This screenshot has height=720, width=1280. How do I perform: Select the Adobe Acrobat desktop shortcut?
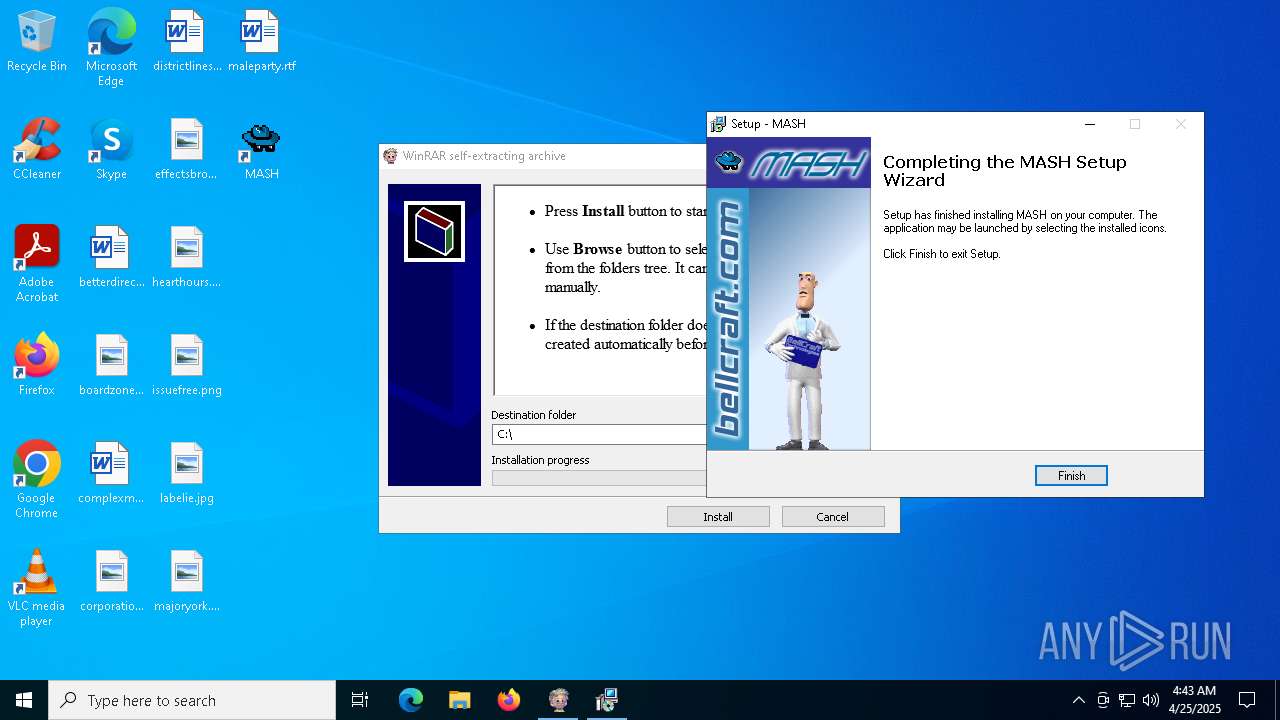[37, 264]
